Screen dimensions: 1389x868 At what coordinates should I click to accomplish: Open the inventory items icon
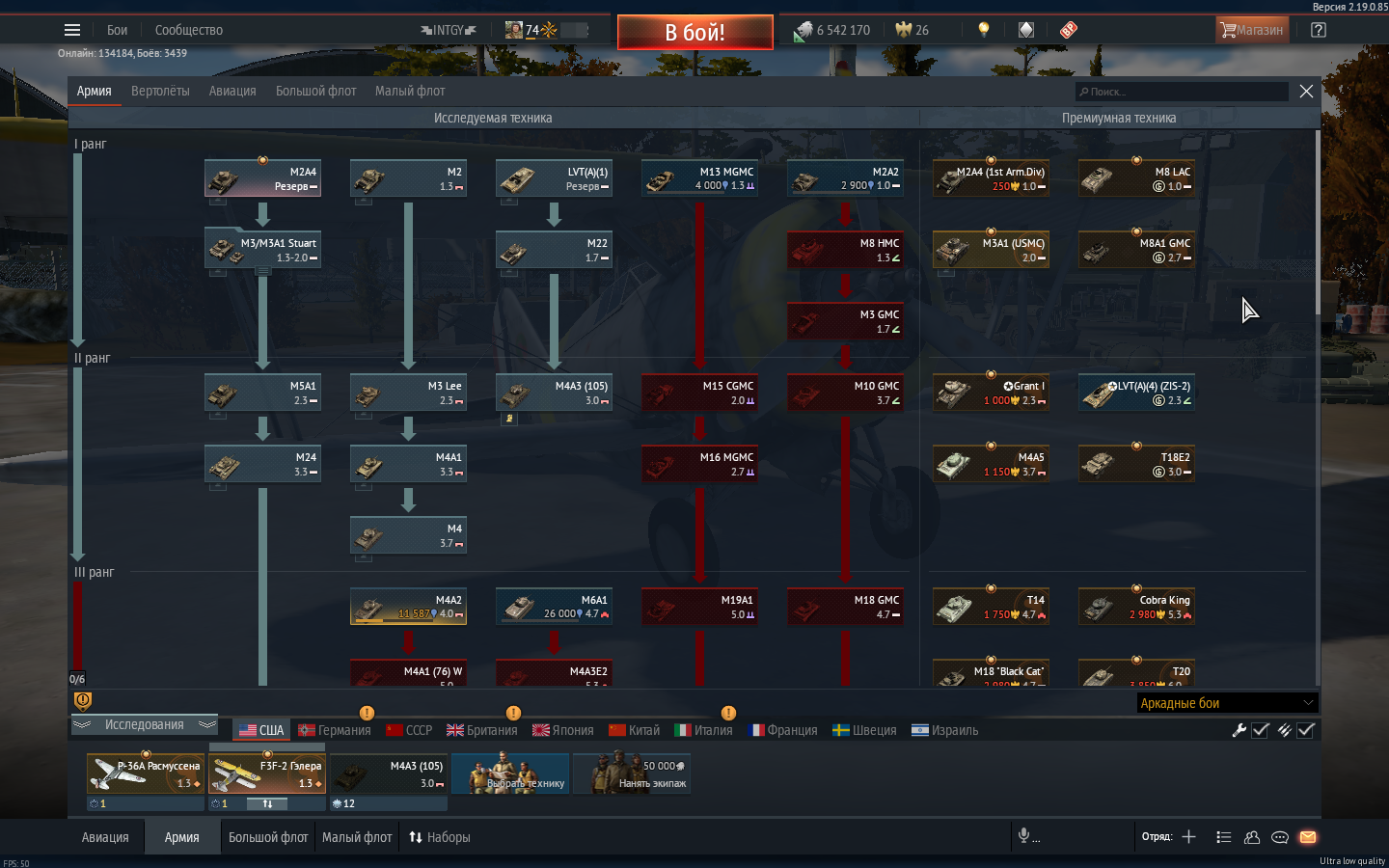pyautogui.click(x=1026, y=30)
